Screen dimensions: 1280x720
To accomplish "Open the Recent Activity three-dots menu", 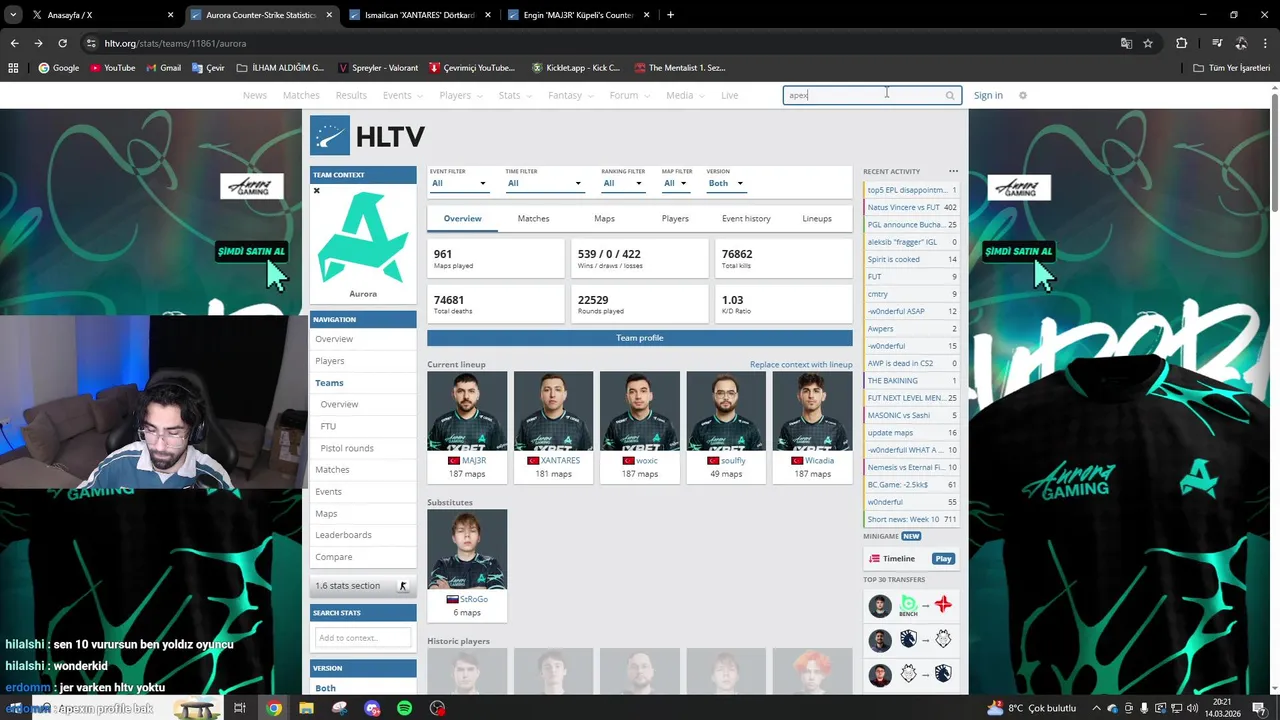I will (x=953, y=171).
